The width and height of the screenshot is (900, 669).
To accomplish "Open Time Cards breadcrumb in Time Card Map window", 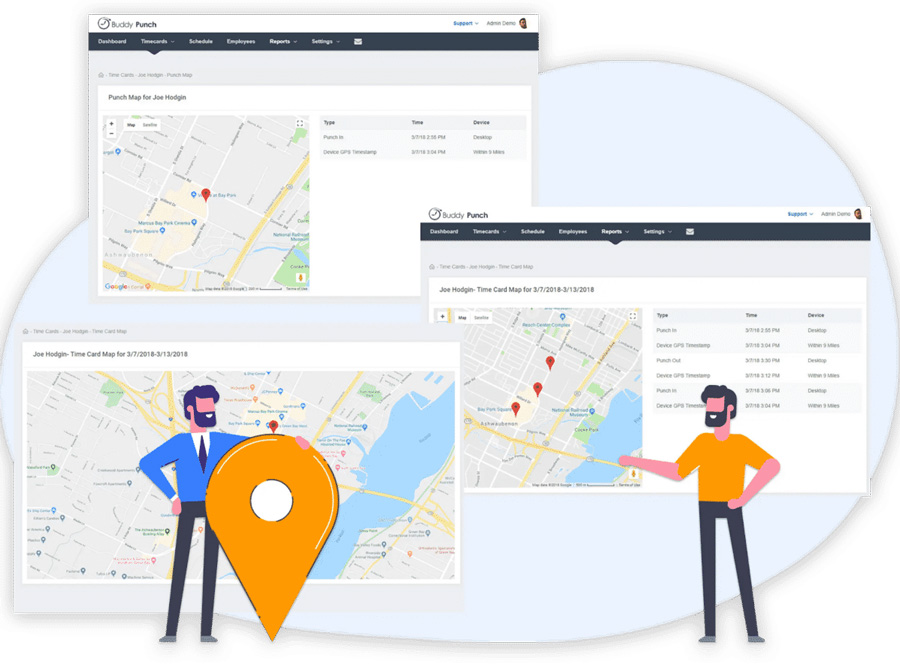I will pos(452,267).
